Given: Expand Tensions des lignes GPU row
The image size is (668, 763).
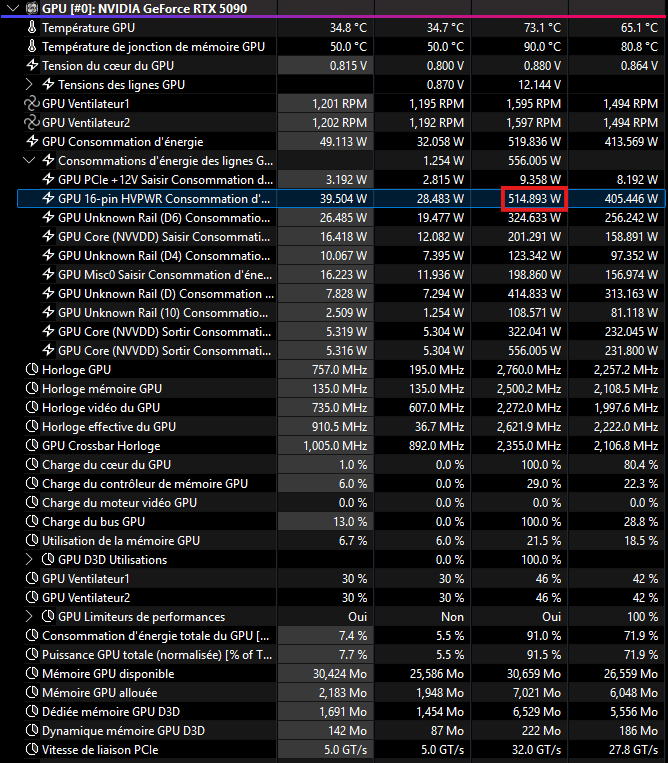Looking at the screenshot, I should click(x=29, y=85).
